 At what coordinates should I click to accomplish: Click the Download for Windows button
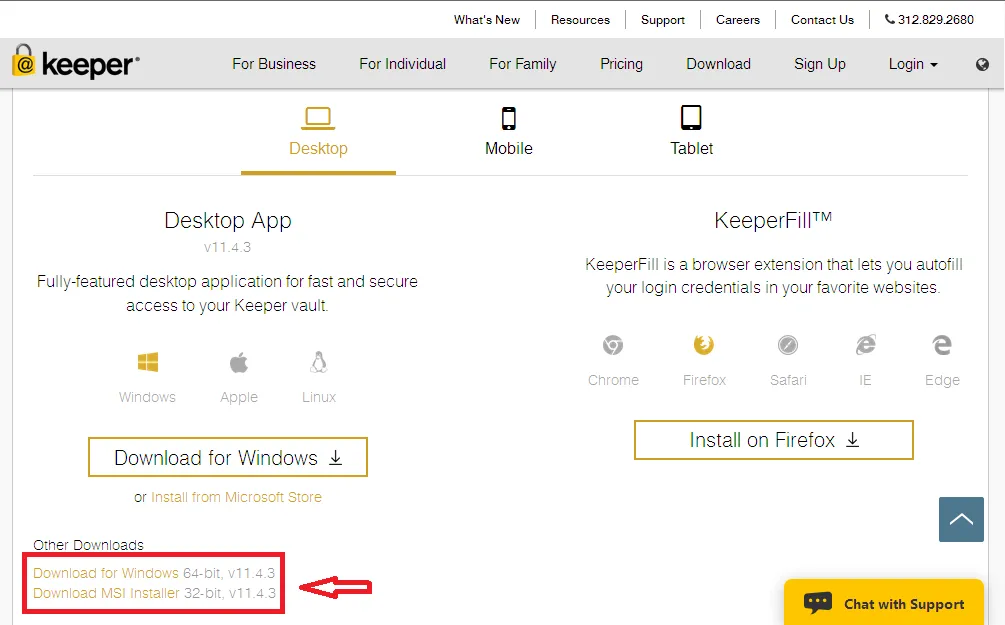pyautogui.click(x=228, y=457)
